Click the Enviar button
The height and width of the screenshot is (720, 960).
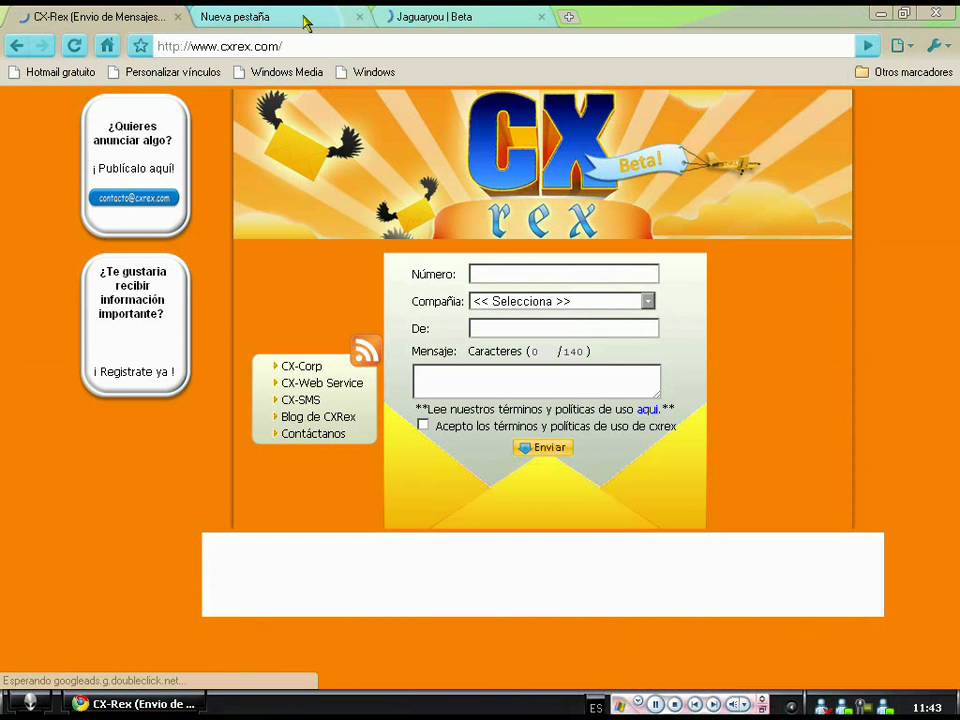(542, 448)
